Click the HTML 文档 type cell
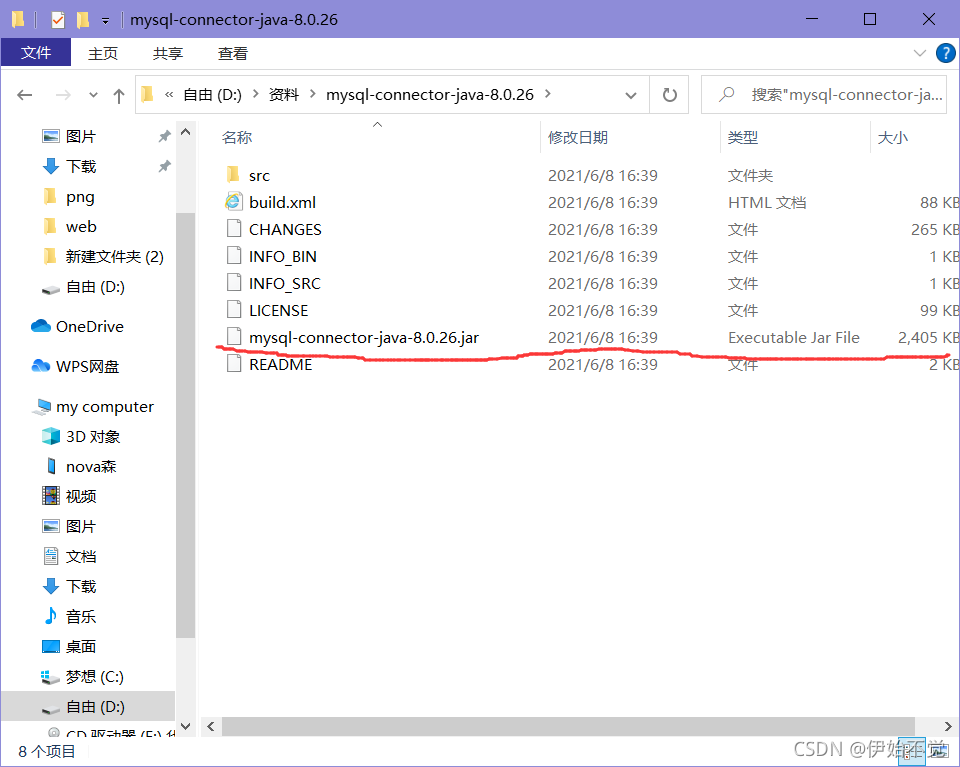This screenshot has height=767, width=960. (767, 203)
